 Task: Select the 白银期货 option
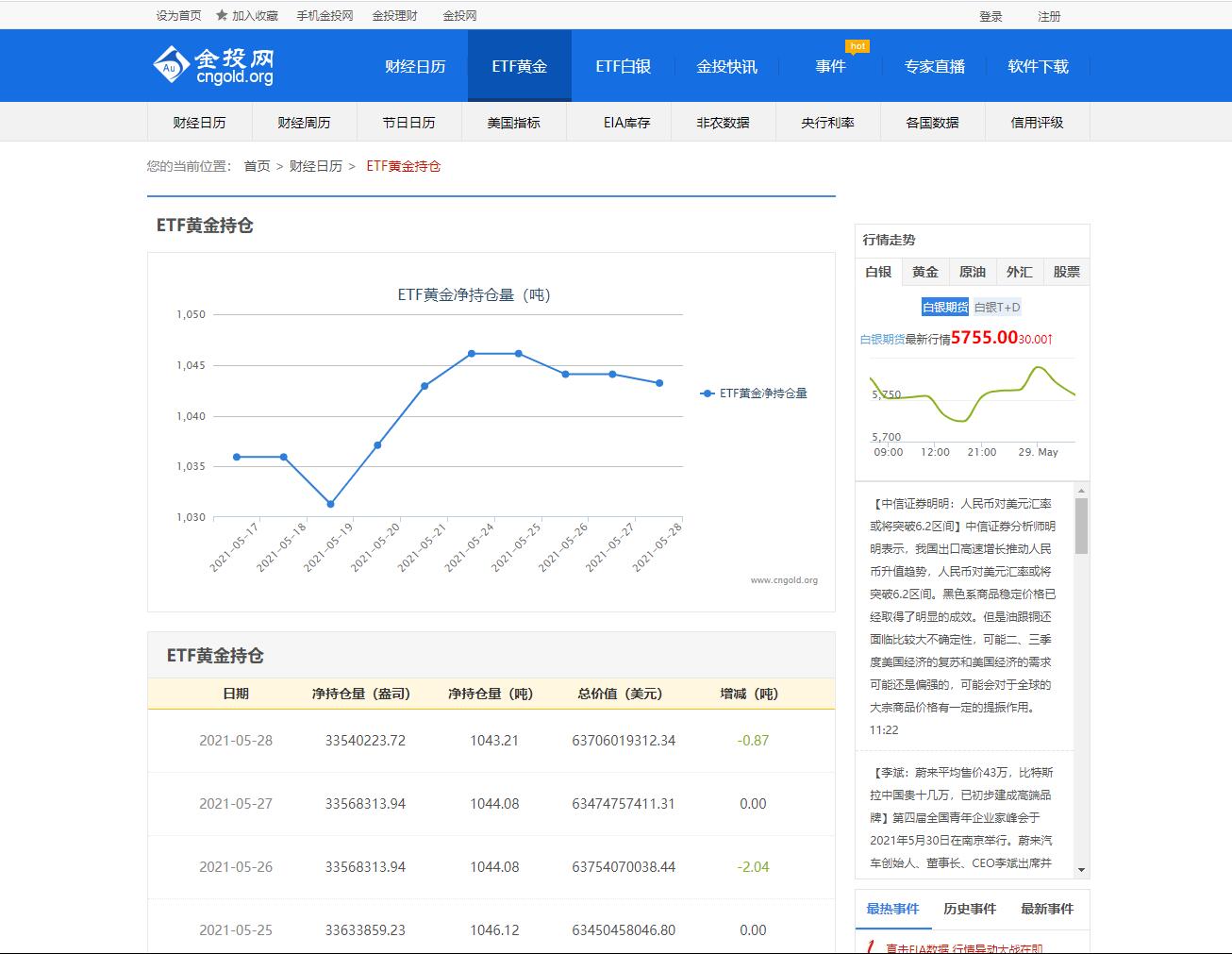point(944,307)
